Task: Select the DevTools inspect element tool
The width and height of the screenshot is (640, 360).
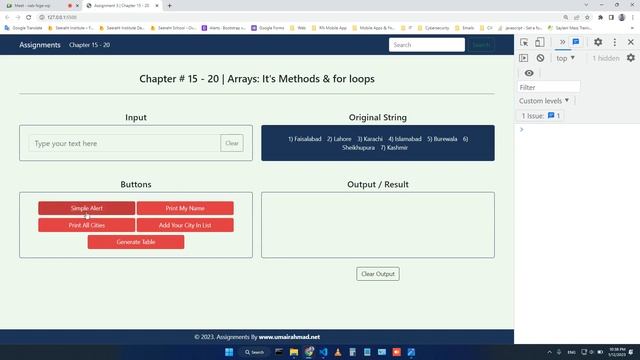Action: pyautogui.click(x=524, y=42)
